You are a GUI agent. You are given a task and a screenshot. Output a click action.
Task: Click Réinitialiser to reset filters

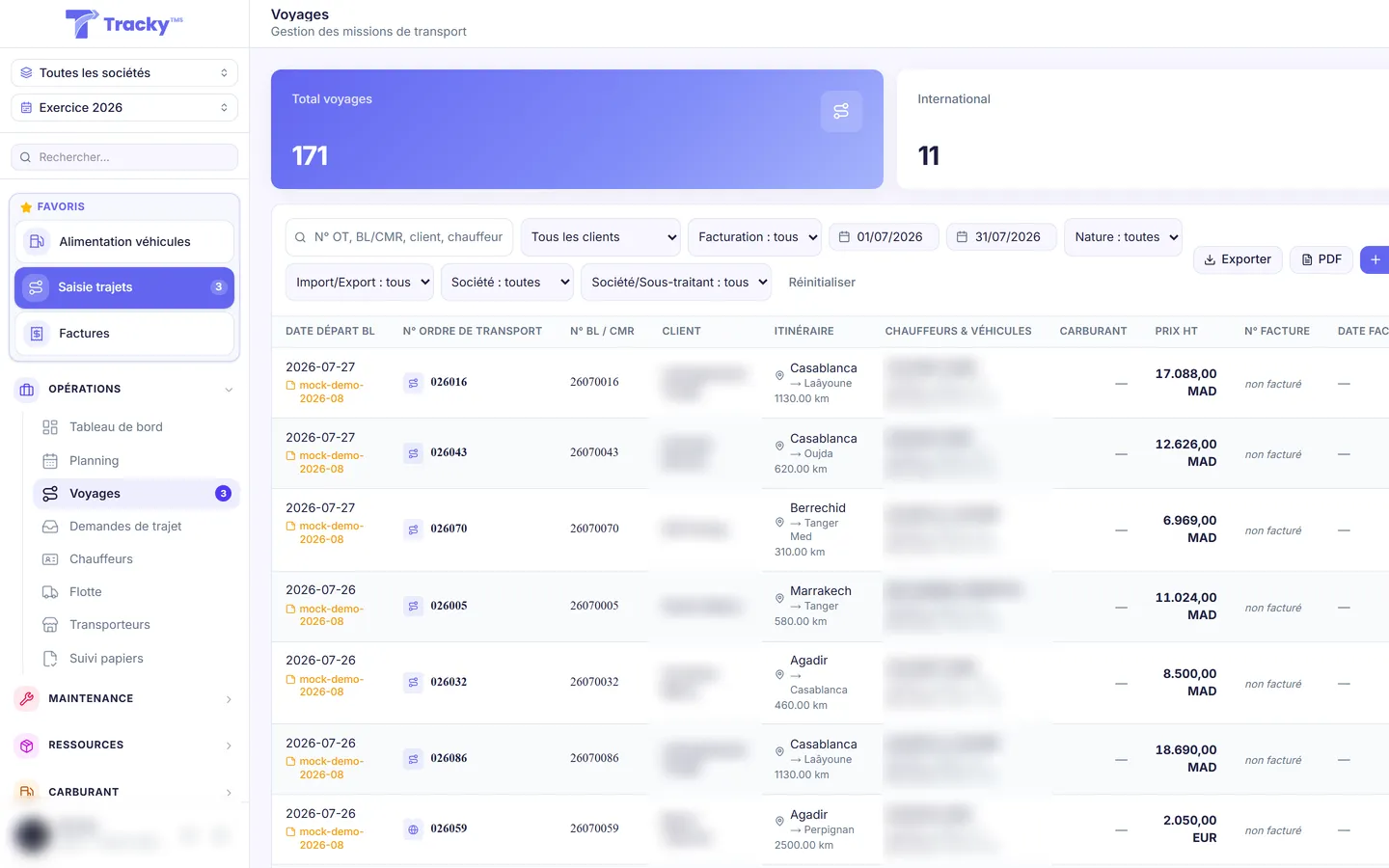(x=822, y=283)
